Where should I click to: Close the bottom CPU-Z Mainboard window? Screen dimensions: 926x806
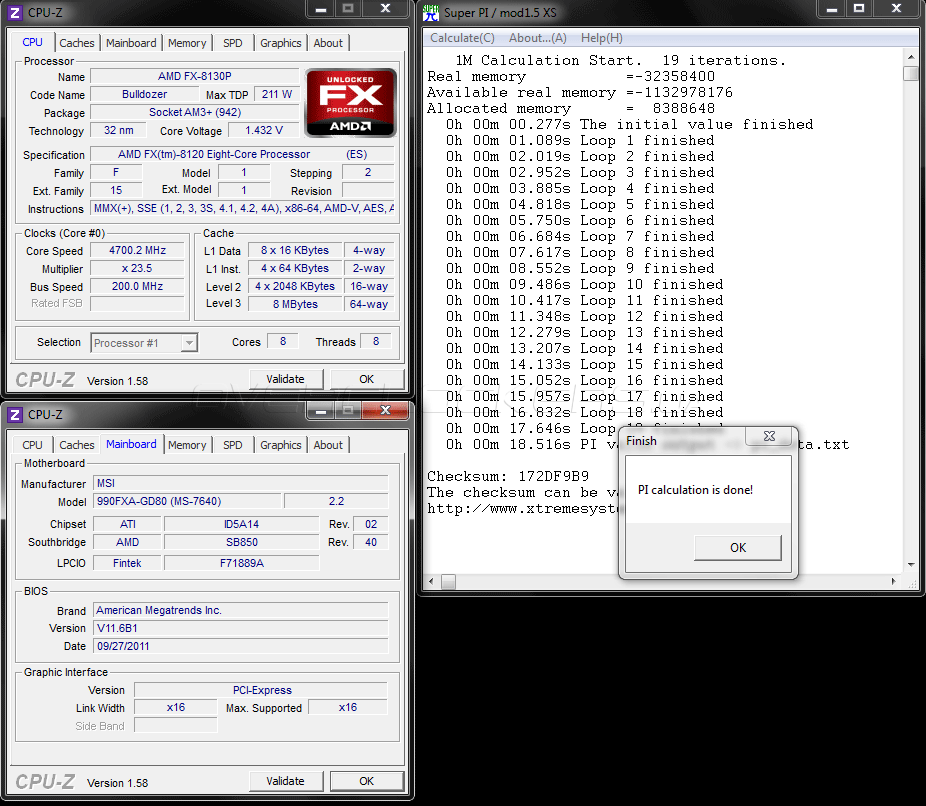(385, 410)
